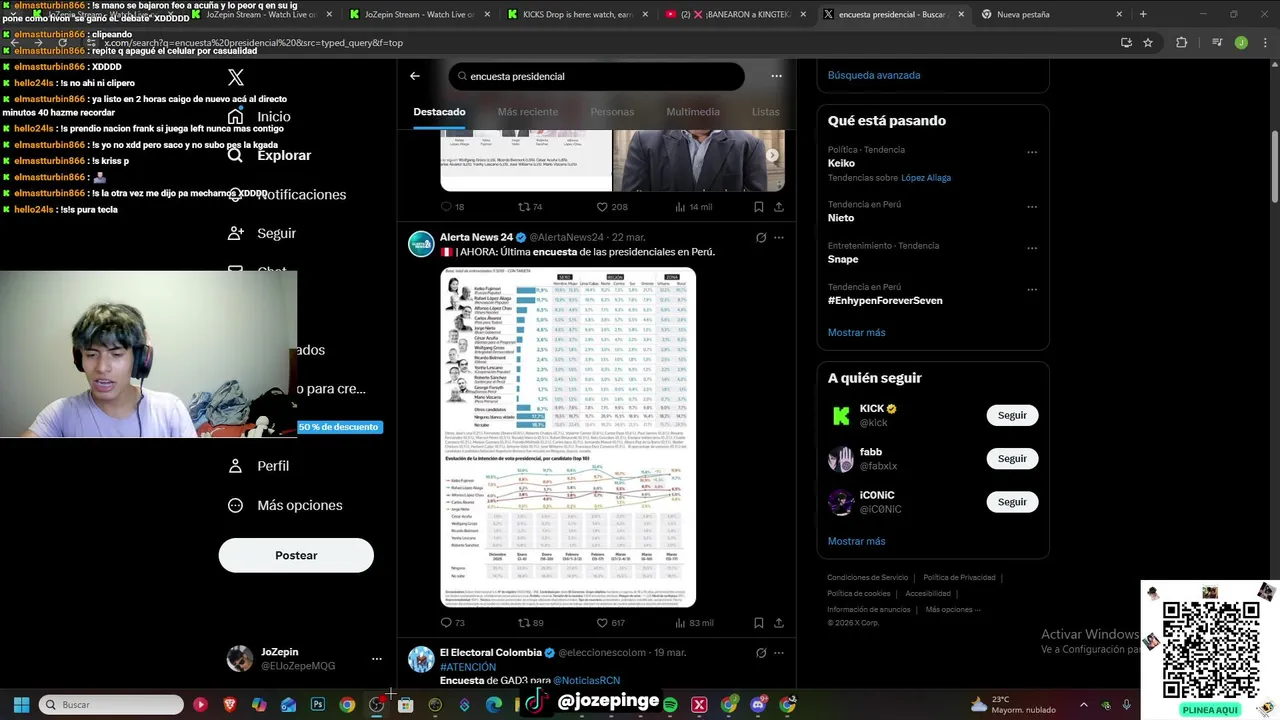Screen dimensions: 1280x720
Task: Click Alerta News 24 account name
Action: coord(476,237)
